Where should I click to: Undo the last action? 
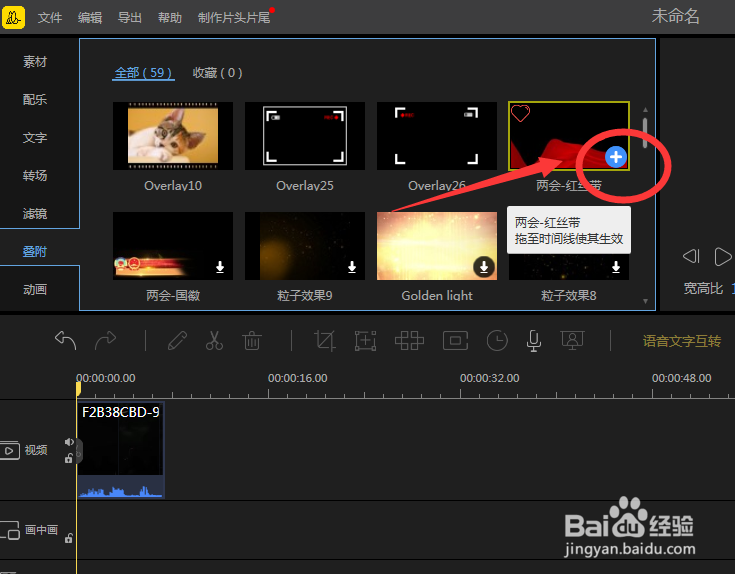click(65, 340)
